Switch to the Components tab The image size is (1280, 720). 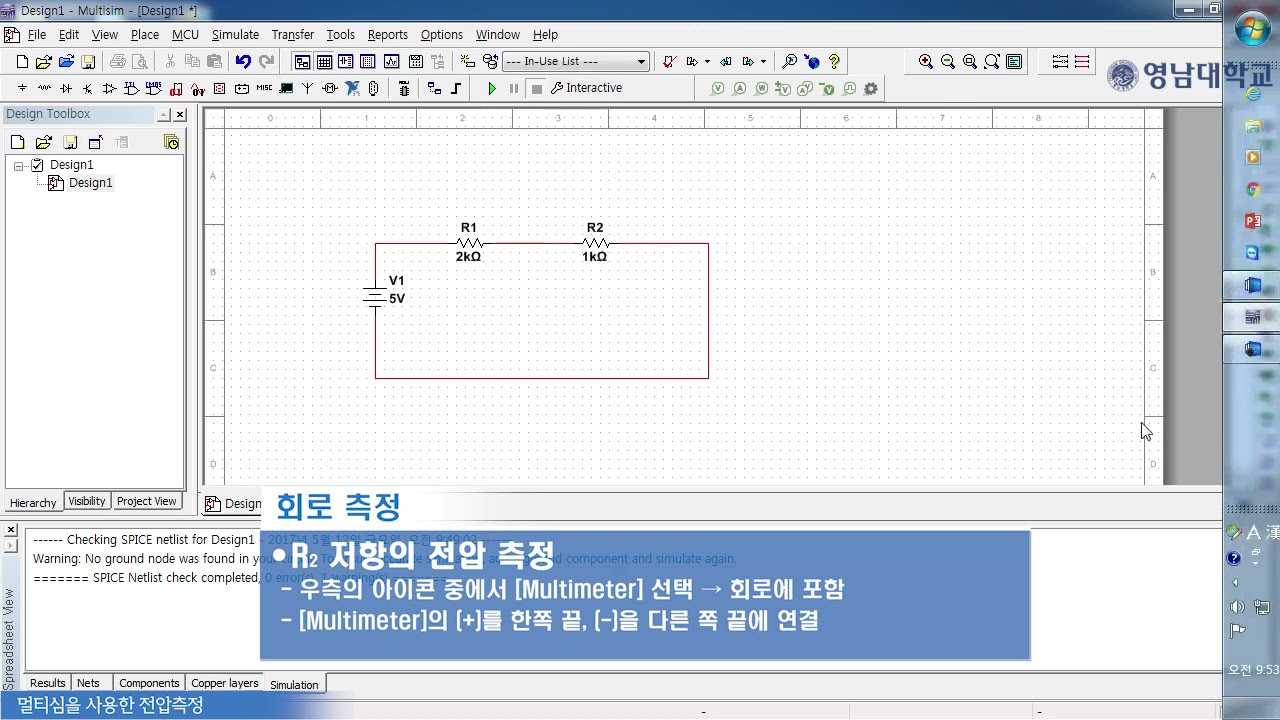[x=149, y=683]
